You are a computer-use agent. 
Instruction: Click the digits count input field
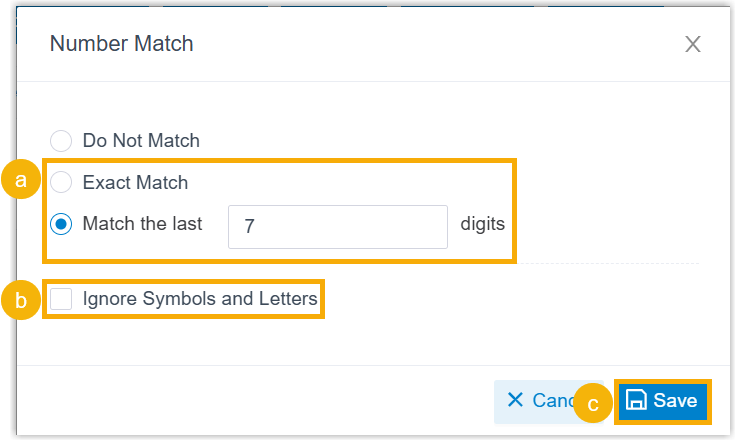(337, 227)
